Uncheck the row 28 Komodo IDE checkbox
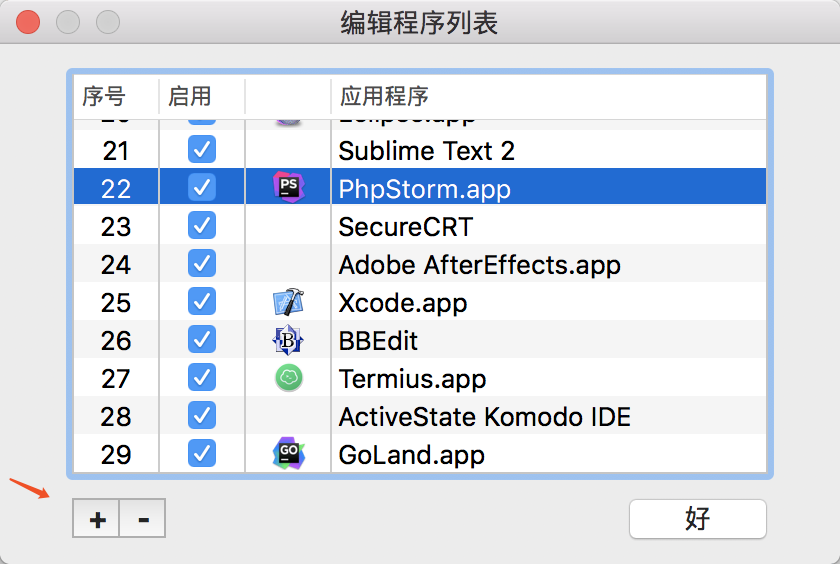Viewport: 840px width, 564px height. (202, 416)
